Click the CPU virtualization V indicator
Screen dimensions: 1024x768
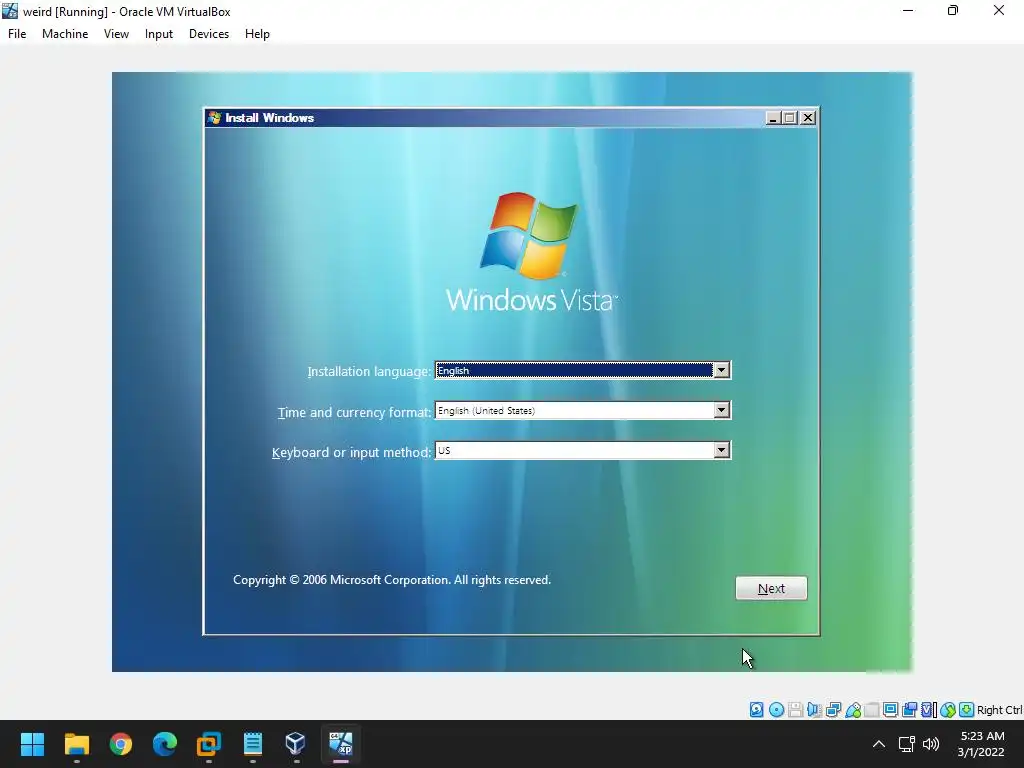(x=928, y=710)
